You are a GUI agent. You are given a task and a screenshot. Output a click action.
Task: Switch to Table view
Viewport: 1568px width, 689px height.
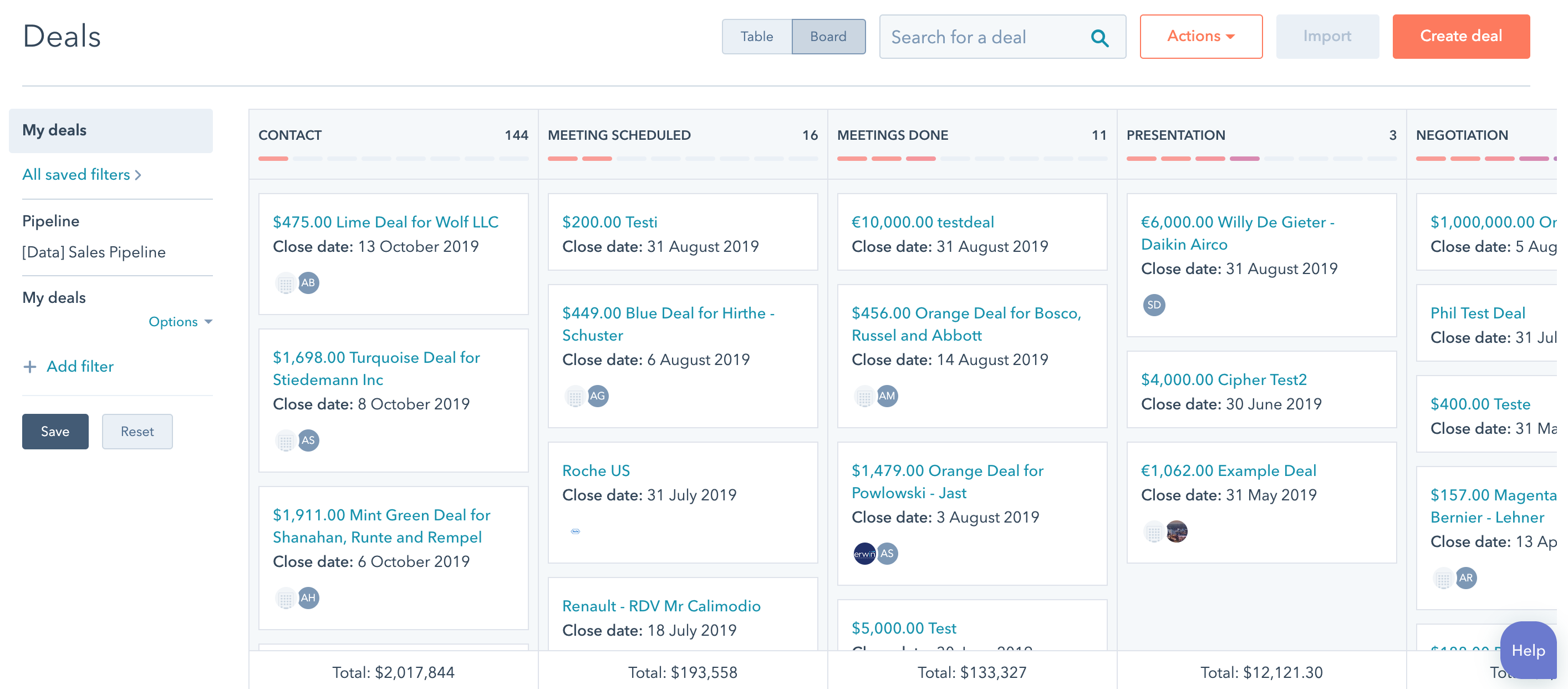tap(757, 37)
